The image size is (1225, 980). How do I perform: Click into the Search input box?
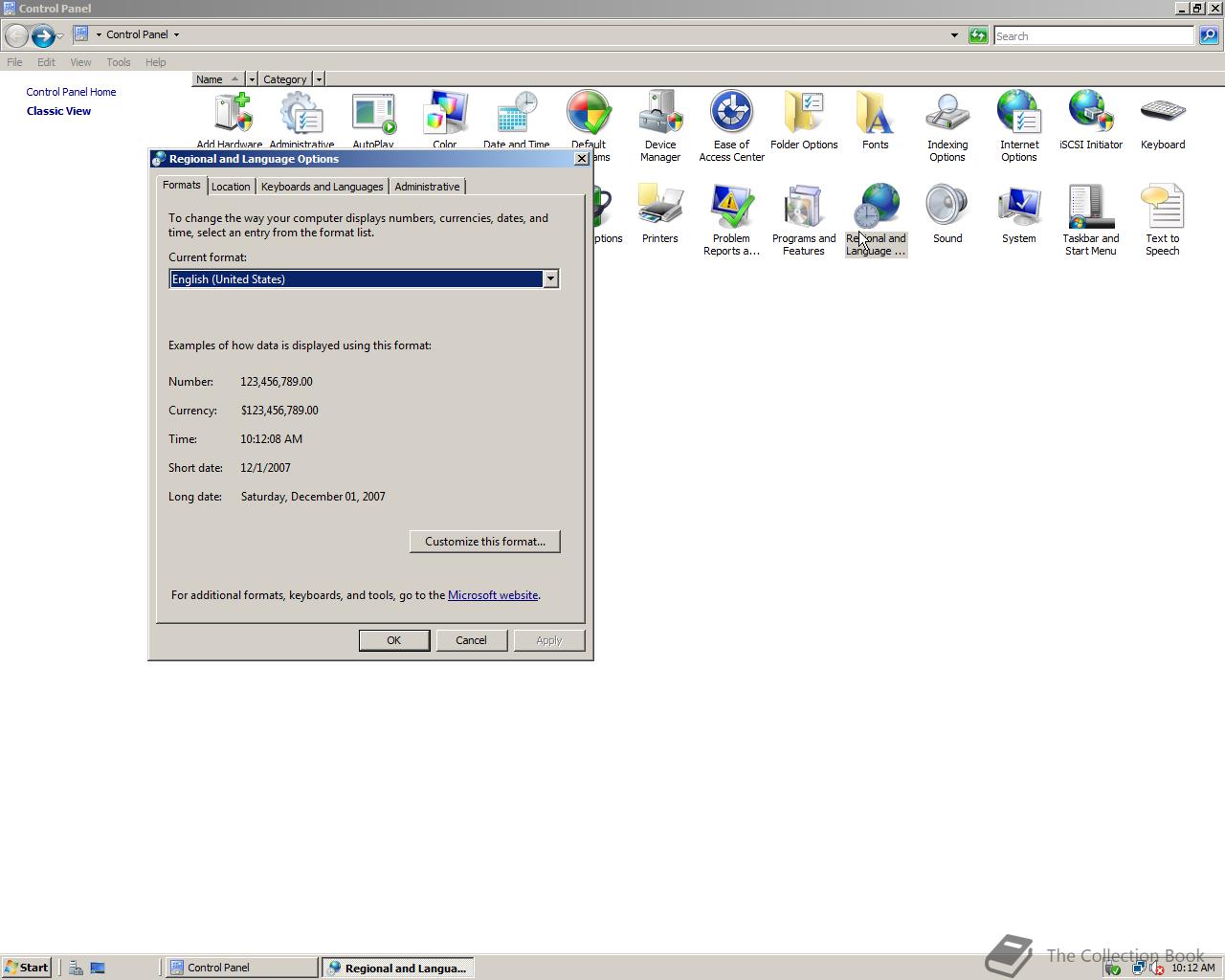1094,35
